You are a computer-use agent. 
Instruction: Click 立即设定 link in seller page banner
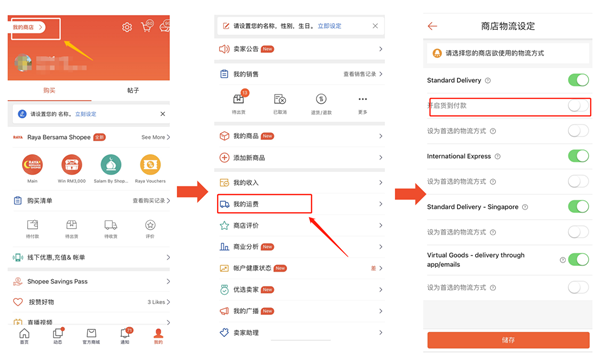pyautogui.click(x=329, y=26)
